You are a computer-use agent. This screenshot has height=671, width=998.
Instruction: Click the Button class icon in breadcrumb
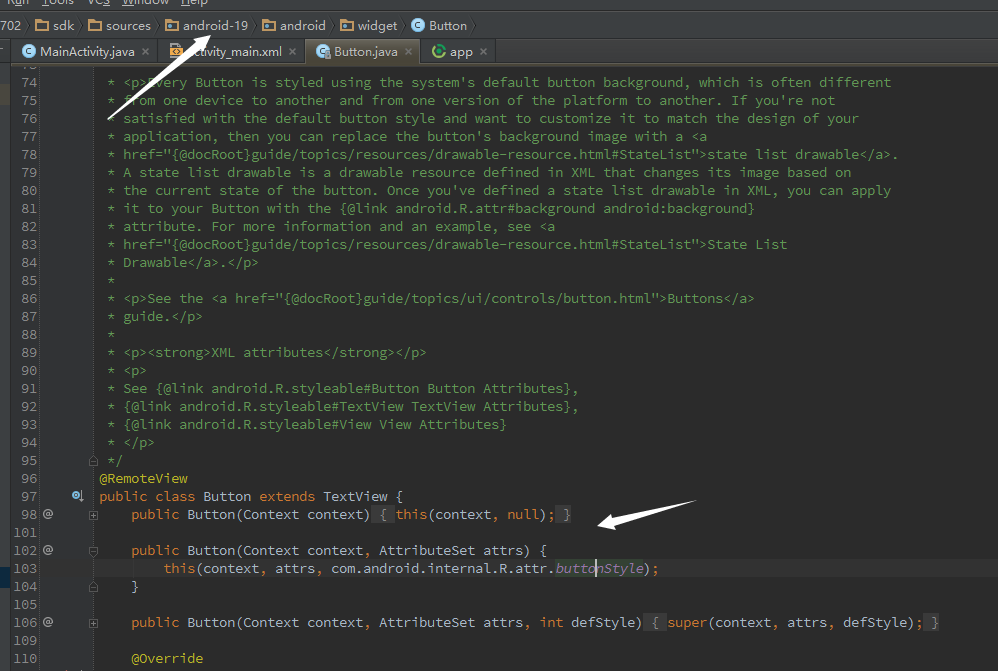point(417,25)
